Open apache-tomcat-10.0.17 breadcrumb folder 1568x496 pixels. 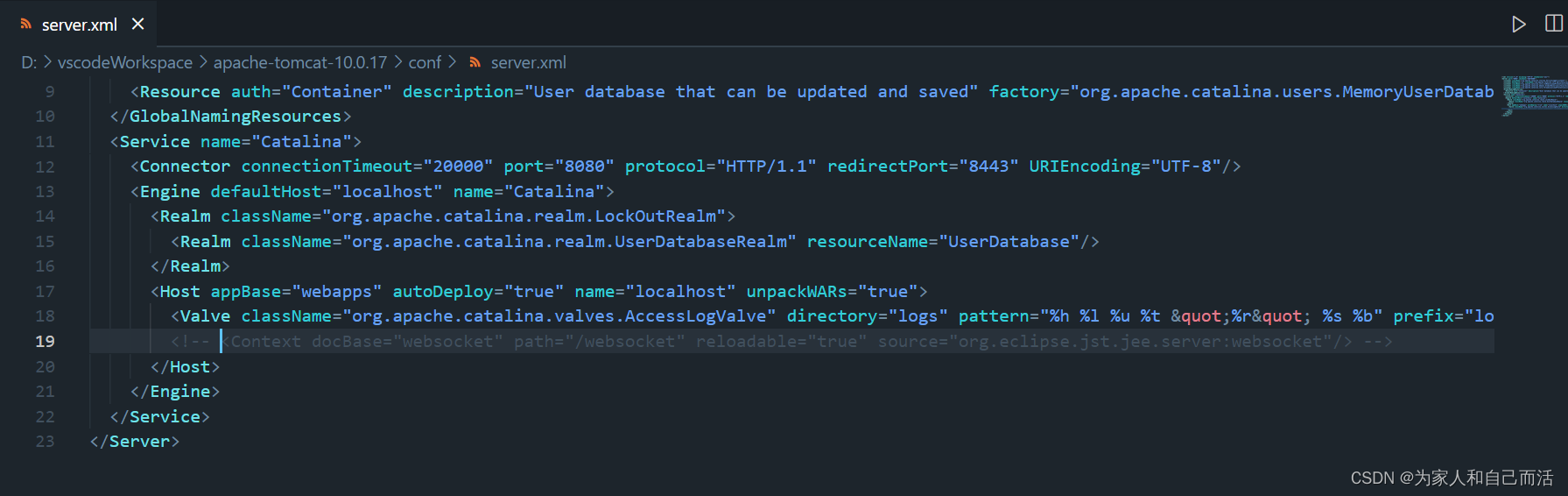coord(300,63)
